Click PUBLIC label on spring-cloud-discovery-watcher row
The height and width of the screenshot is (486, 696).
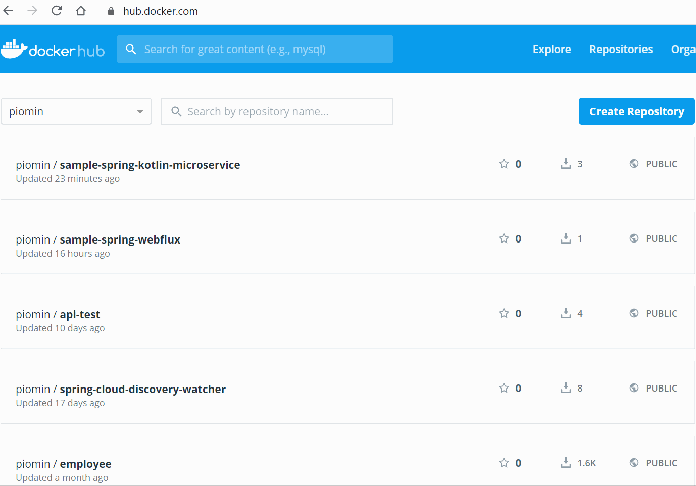tap(661, 388)
